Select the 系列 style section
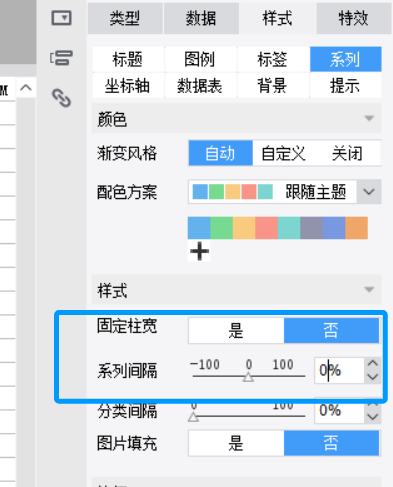Viewport: 393px width, 487px height. (x=346, y=59)
